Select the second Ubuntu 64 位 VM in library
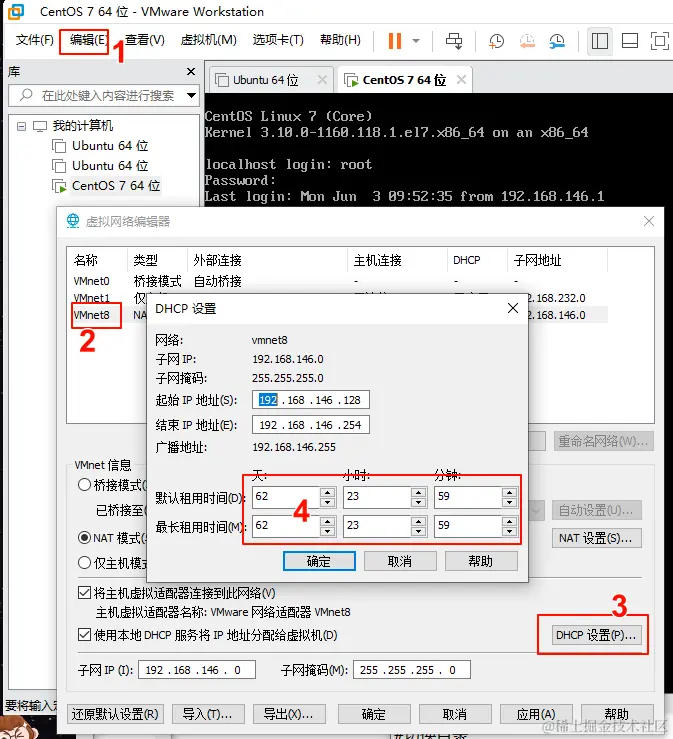Viewport: 673px width, 739px height. (100, 166)
